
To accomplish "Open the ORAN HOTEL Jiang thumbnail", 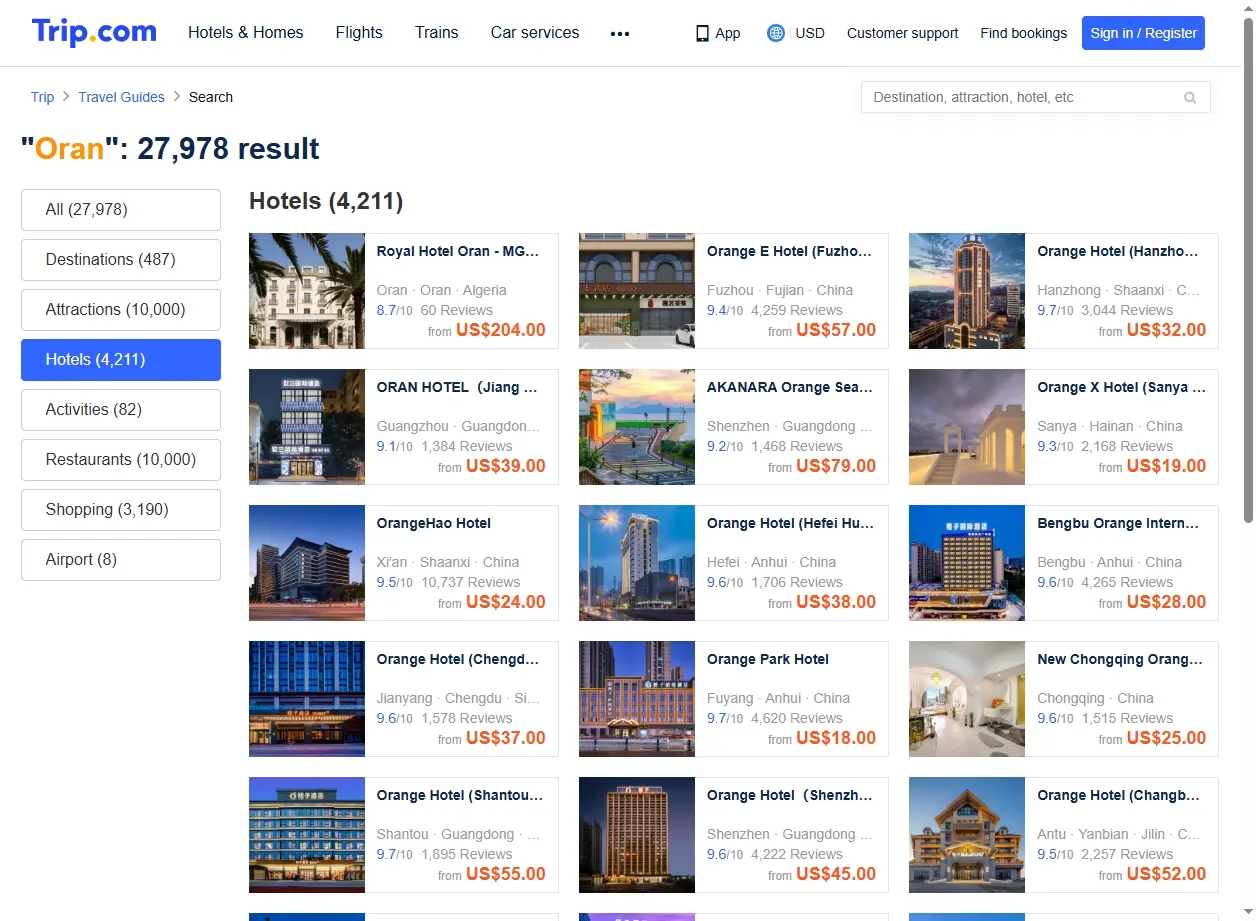I will (x=307, y=427).
